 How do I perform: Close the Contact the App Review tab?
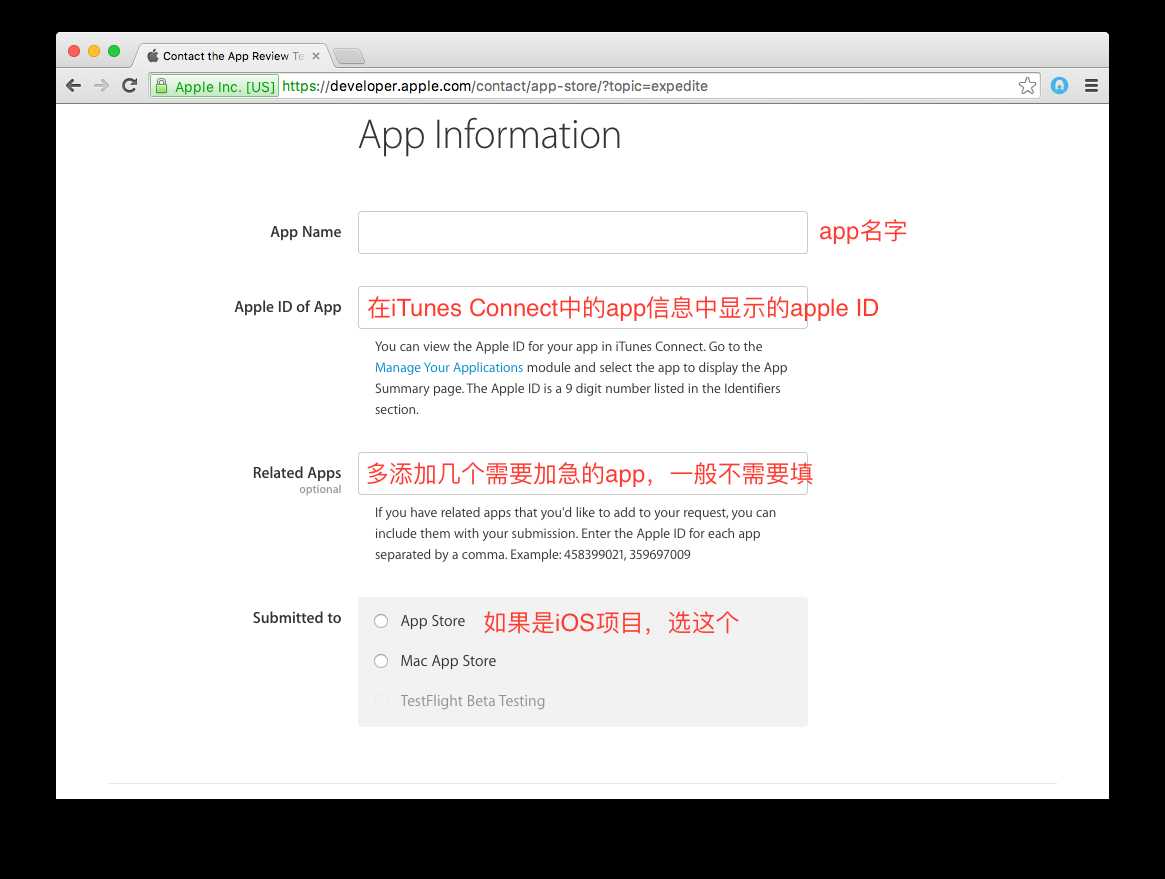pos(316,56)
